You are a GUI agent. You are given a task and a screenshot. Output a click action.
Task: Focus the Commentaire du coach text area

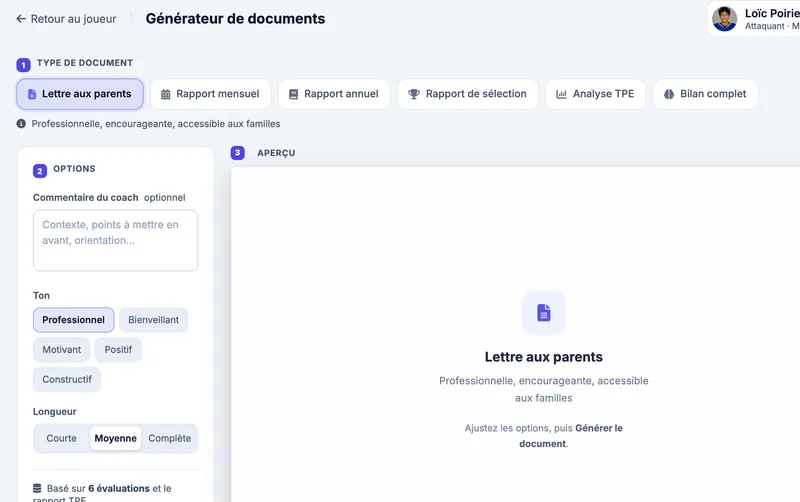(116, 240)
